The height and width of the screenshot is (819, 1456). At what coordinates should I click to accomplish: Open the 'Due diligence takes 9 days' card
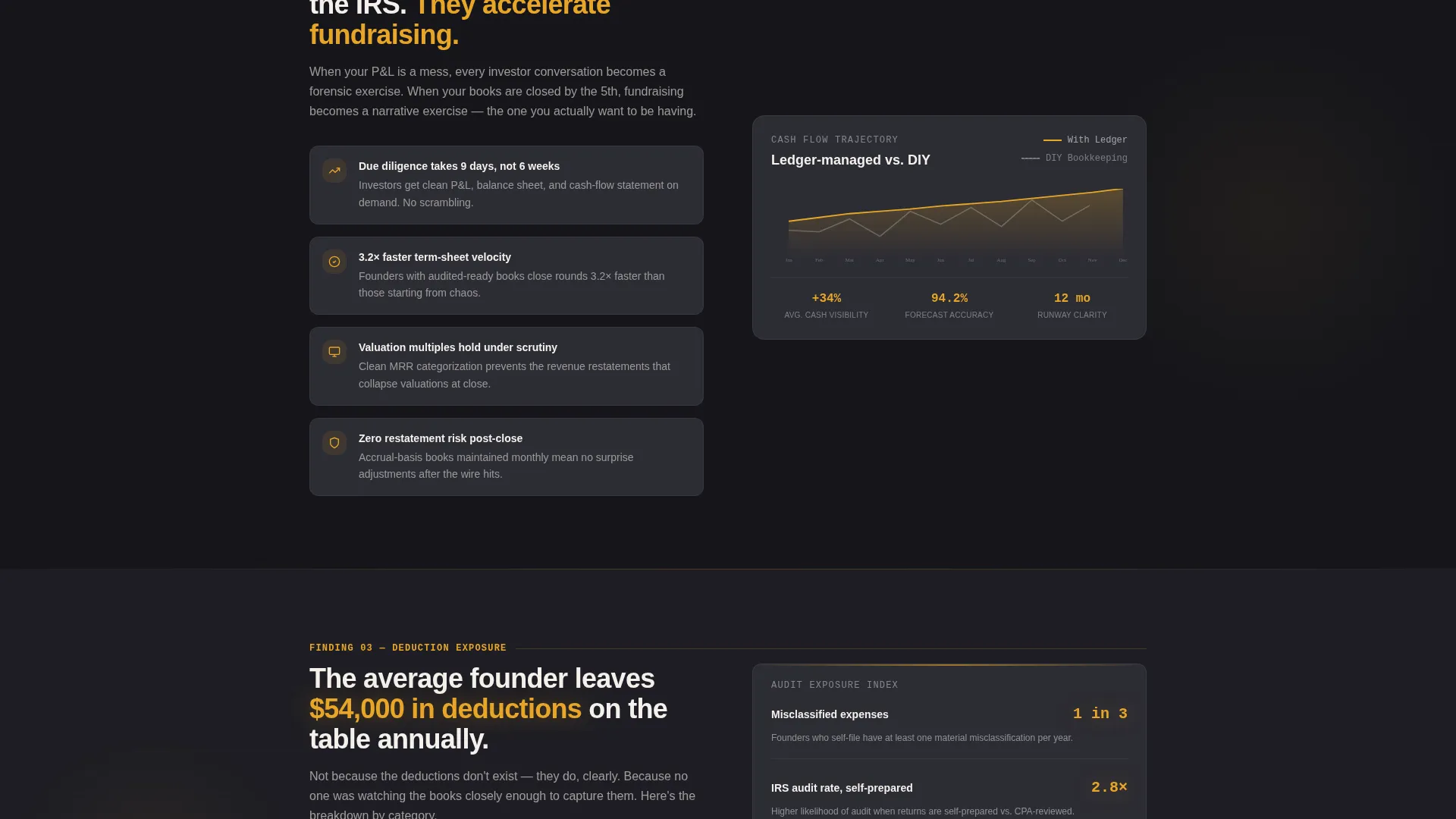click(x=506, y=185)
